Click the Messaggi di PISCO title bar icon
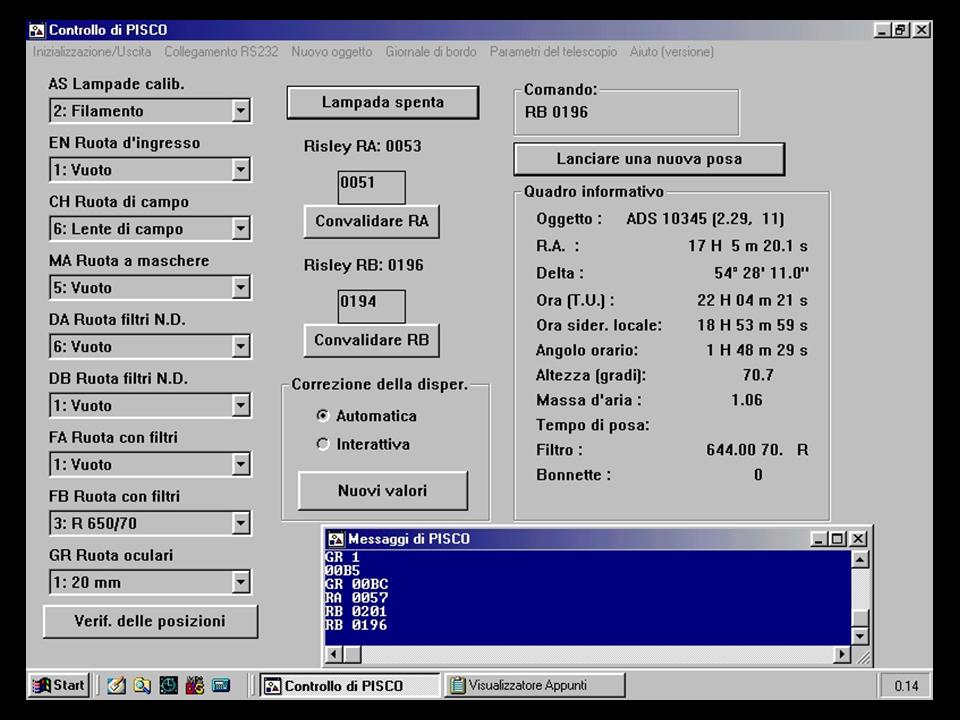This screenshot has width=960, height=720. coord(336,539)
